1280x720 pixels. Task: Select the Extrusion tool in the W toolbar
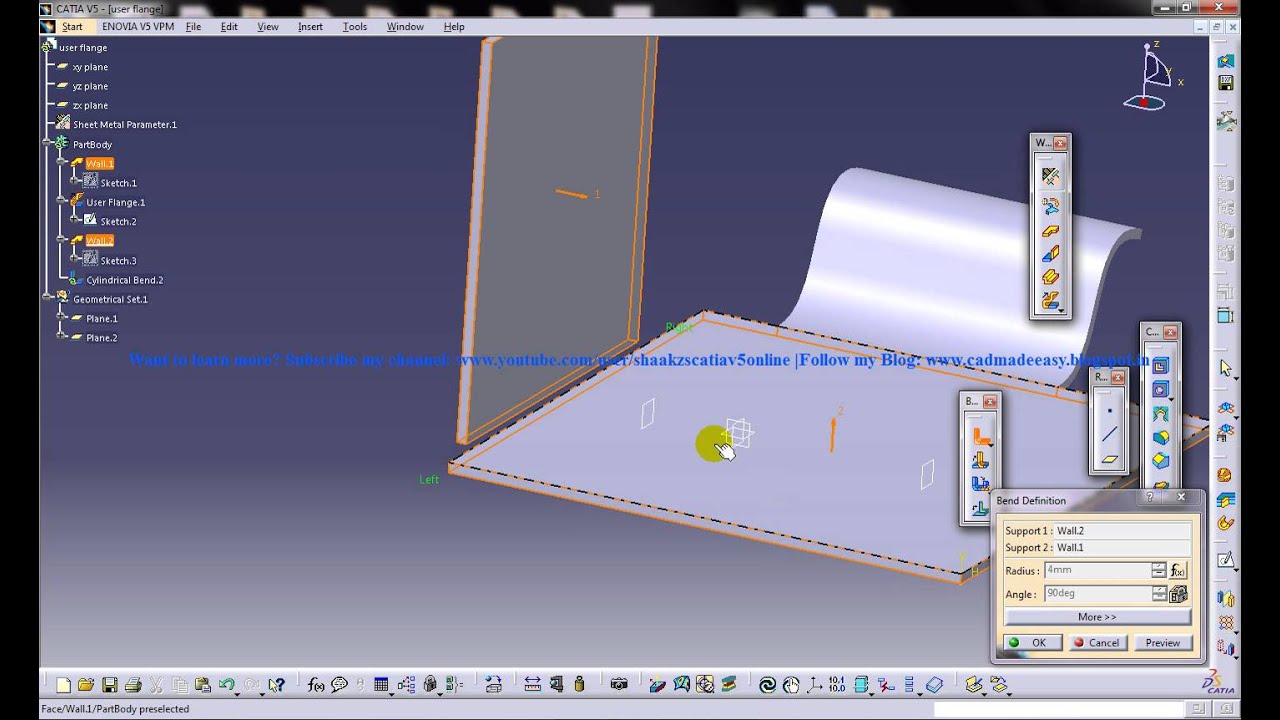[1050, 276]
